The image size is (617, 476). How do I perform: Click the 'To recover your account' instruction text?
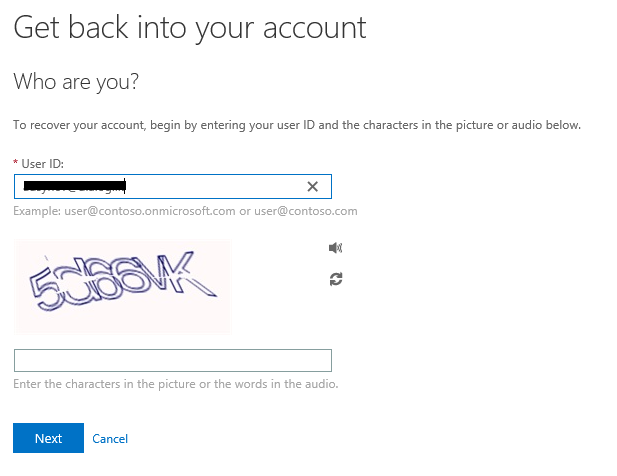point(297,125)
